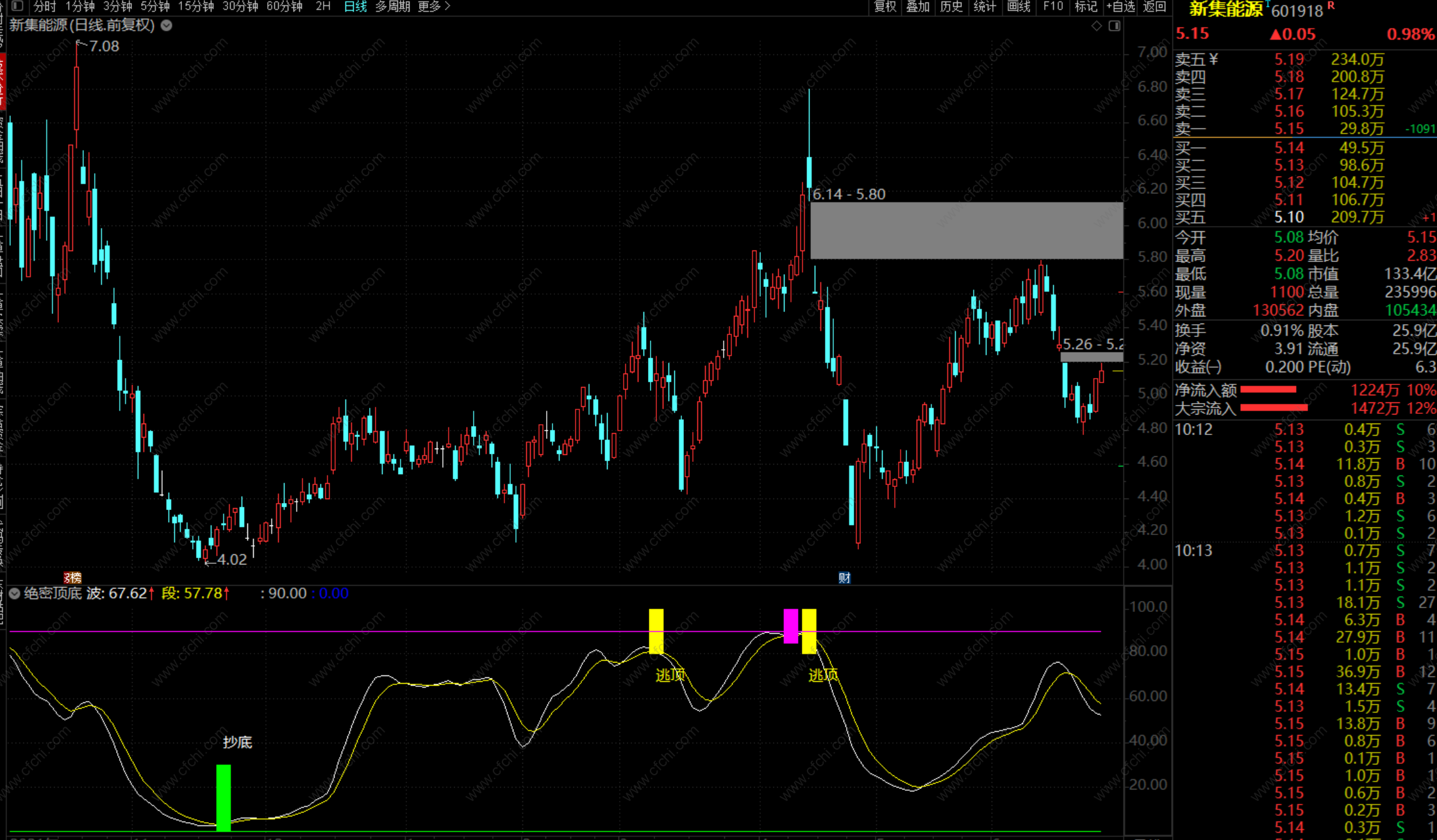The image size is (1437, 840).
Task: Switch to the 日线 daily chart tab
Action: [354, 6]
